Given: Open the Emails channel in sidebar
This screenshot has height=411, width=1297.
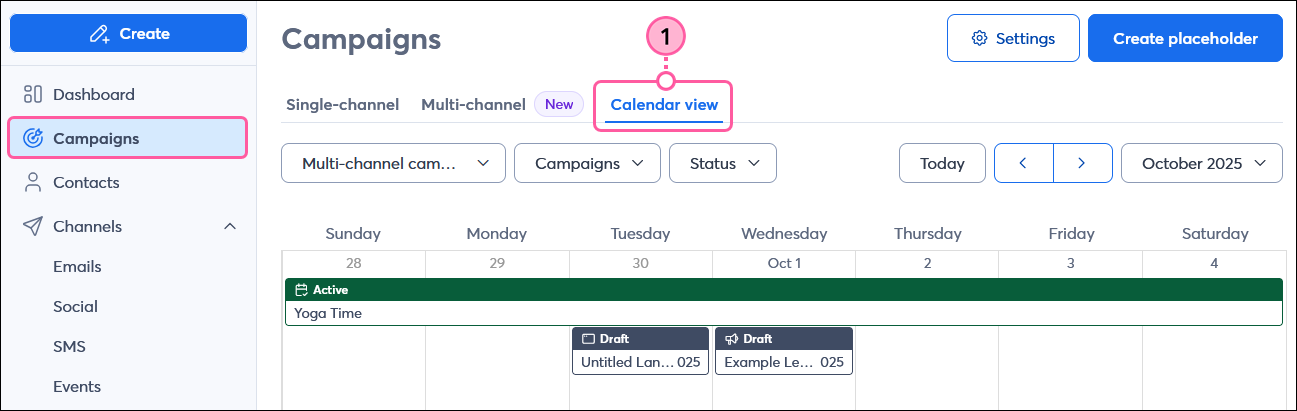Looking at the screenshot, I should pyautogui.click(x=77, y=267).
